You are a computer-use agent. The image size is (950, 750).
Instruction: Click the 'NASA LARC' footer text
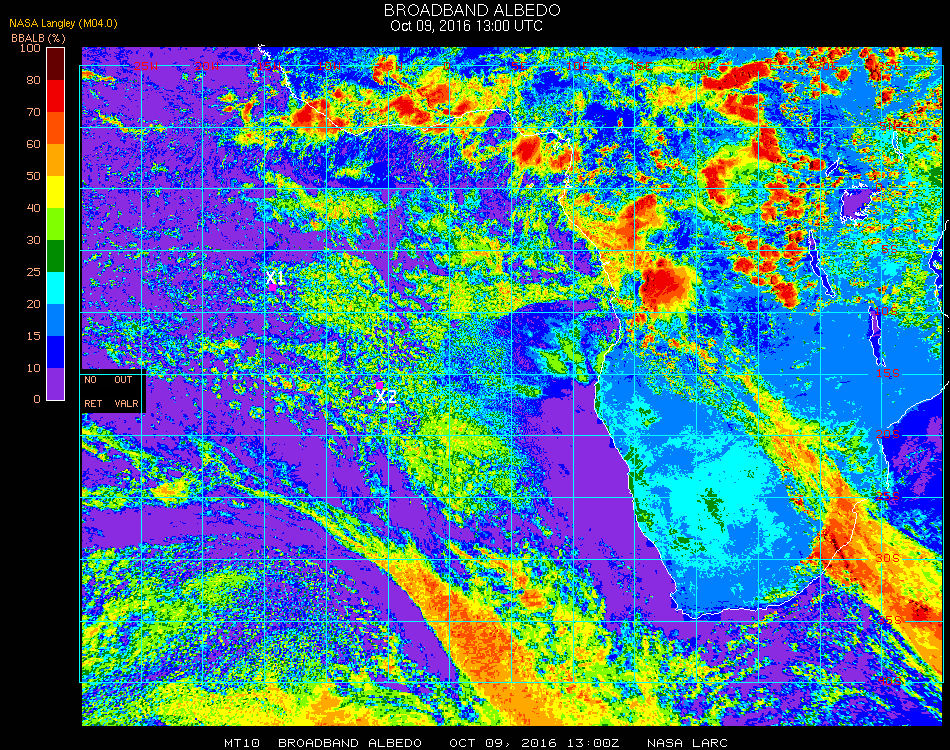click(x=687, y=743)
